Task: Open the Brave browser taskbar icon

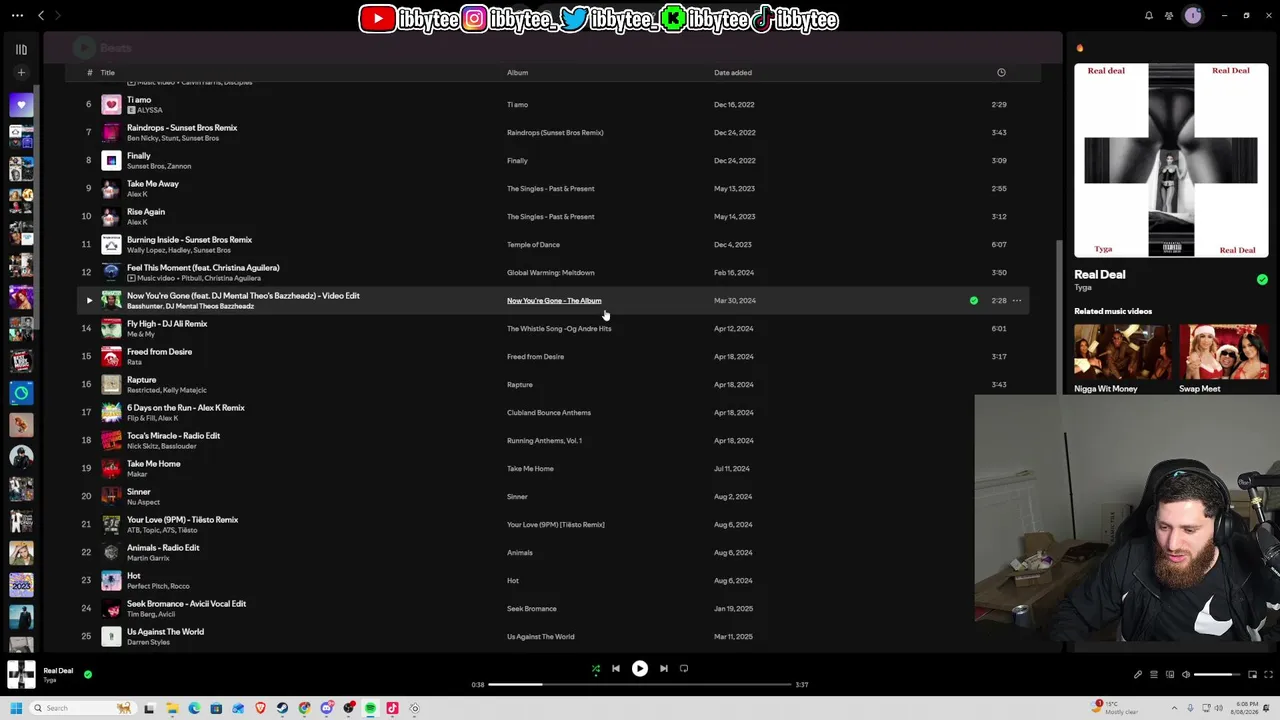Action: (260, 708)
